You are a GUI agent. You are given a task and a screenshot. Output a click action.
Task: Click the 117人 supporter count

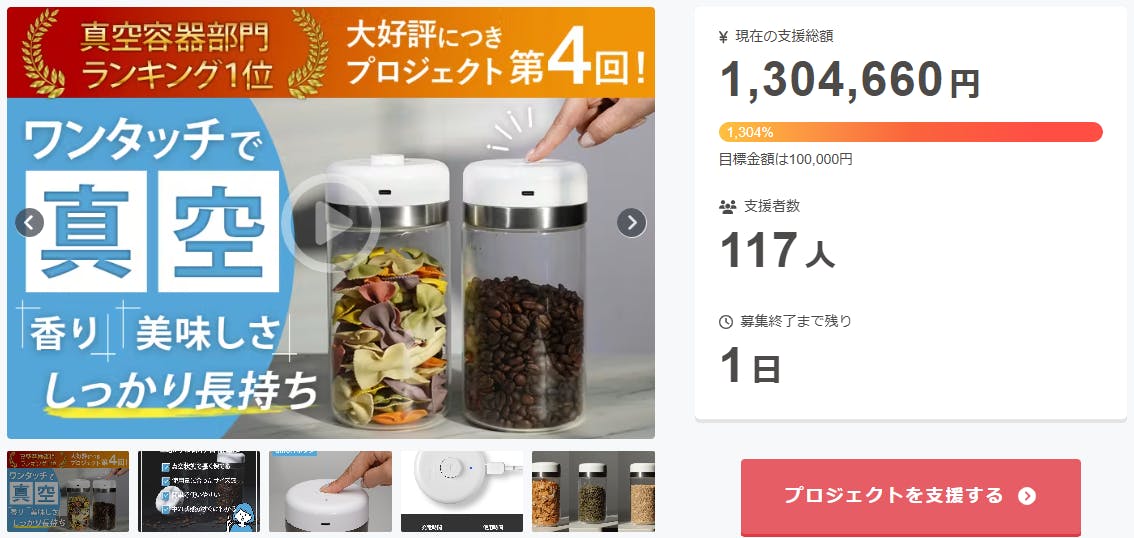777,249
